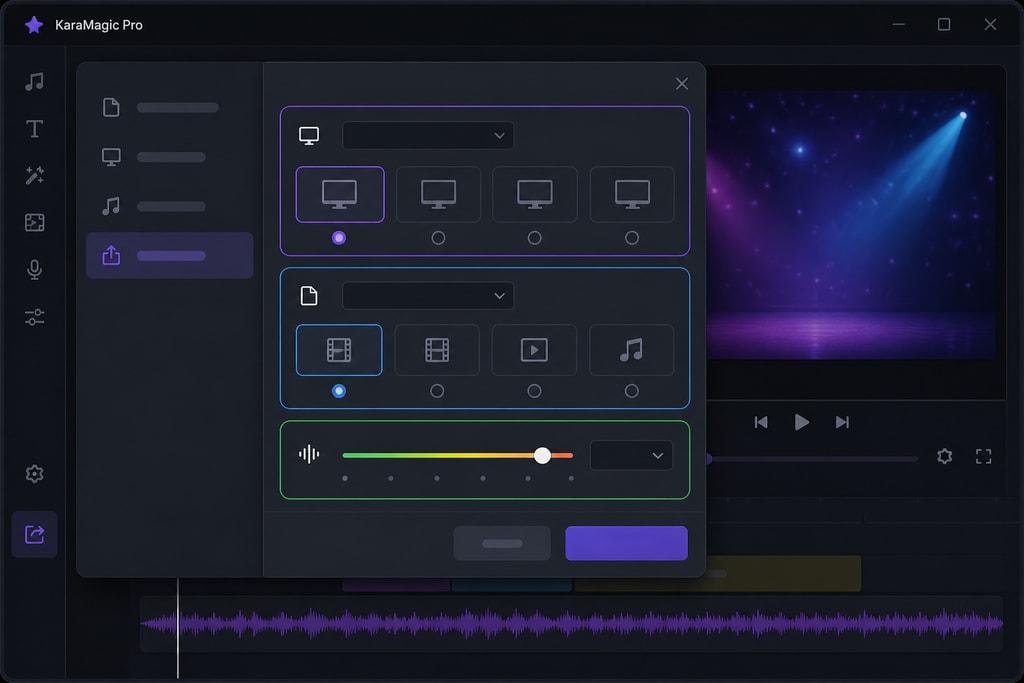This screenshot has width=1024, height=683.
Task: Click the stage spotlight preview image
Action: (849, 225)
